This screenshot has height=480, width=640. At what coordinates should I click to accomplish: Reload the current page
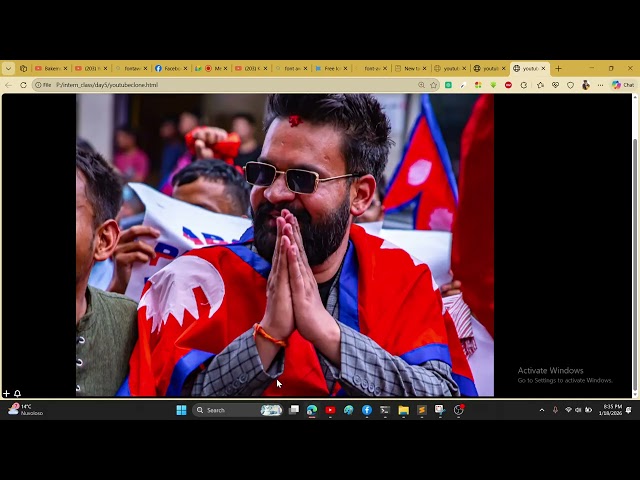coord(23,85)
